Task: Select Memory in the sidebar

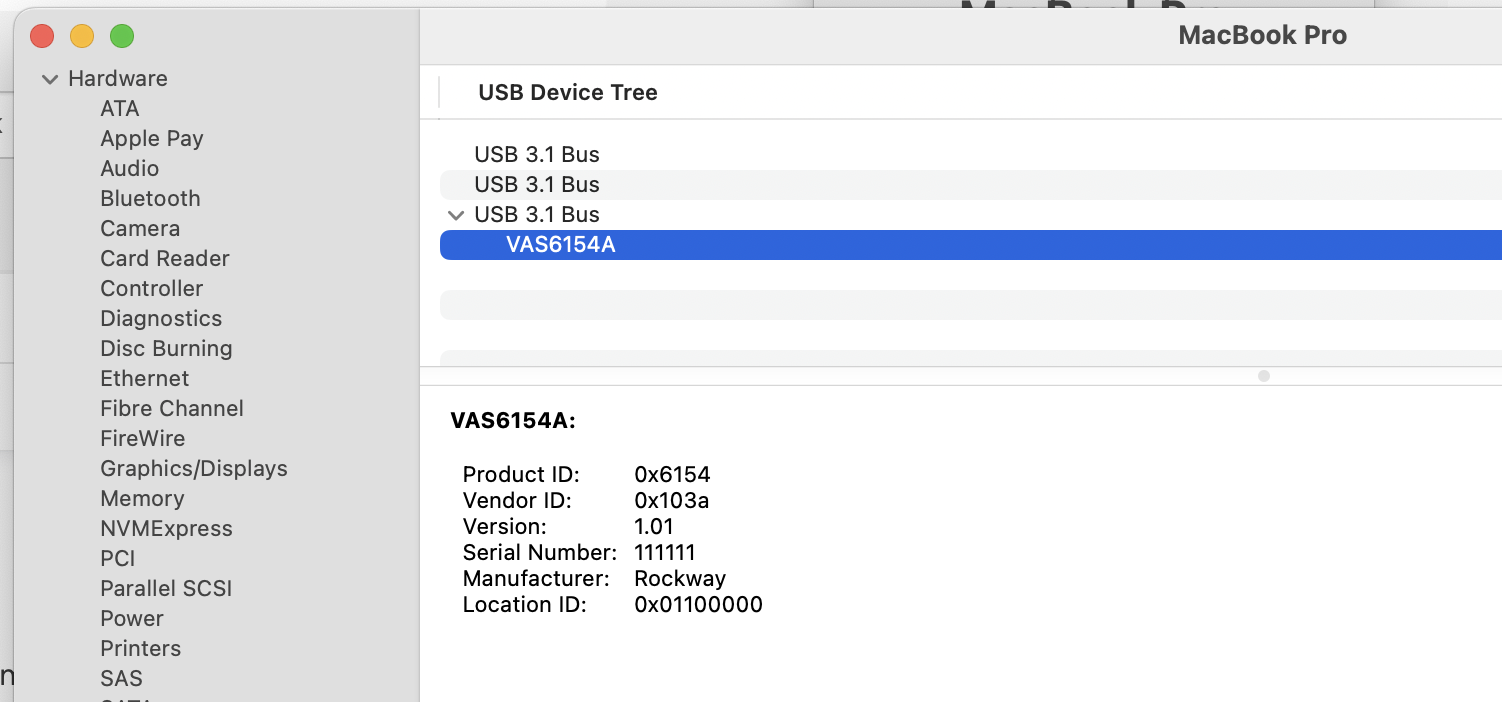Action: [142, 499]
